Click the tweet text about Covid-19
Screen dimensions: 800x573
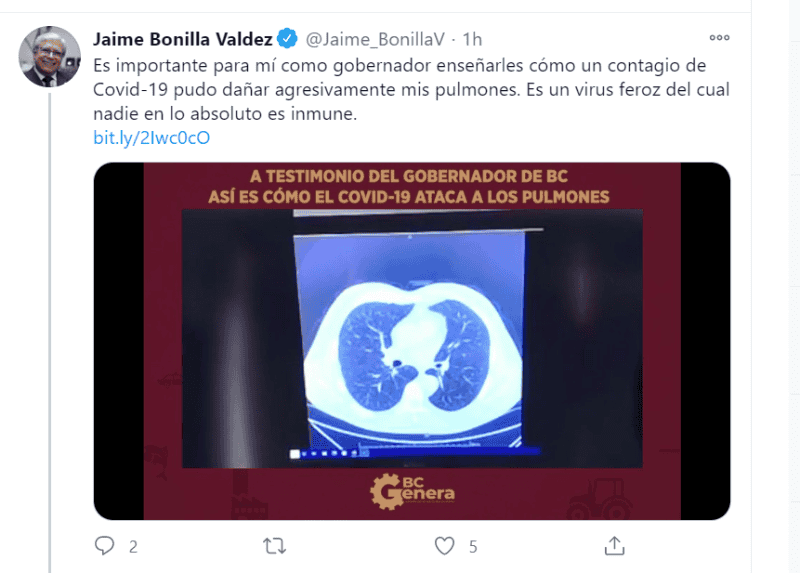(x=411, y=89)
